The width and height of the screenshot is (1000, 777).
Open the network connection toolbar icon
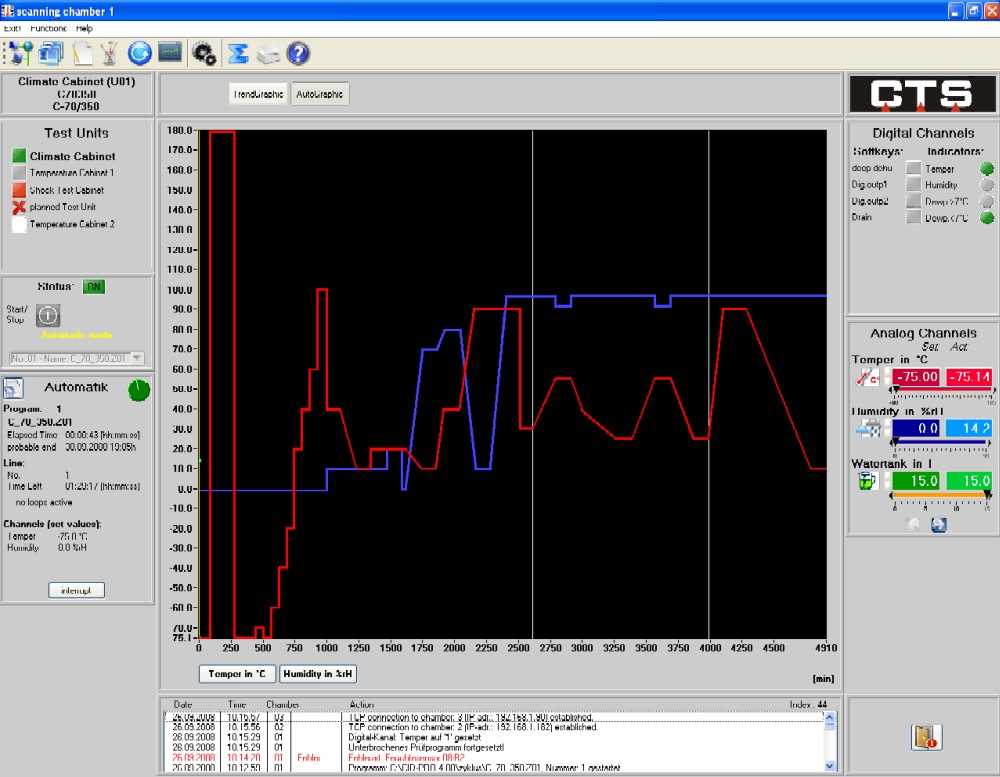[19, 53]
